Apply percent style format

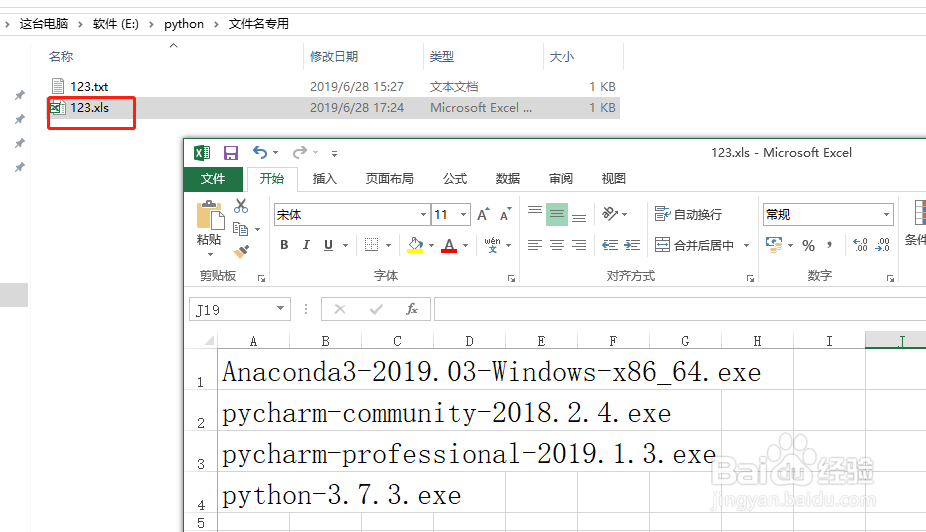[808, 245]
